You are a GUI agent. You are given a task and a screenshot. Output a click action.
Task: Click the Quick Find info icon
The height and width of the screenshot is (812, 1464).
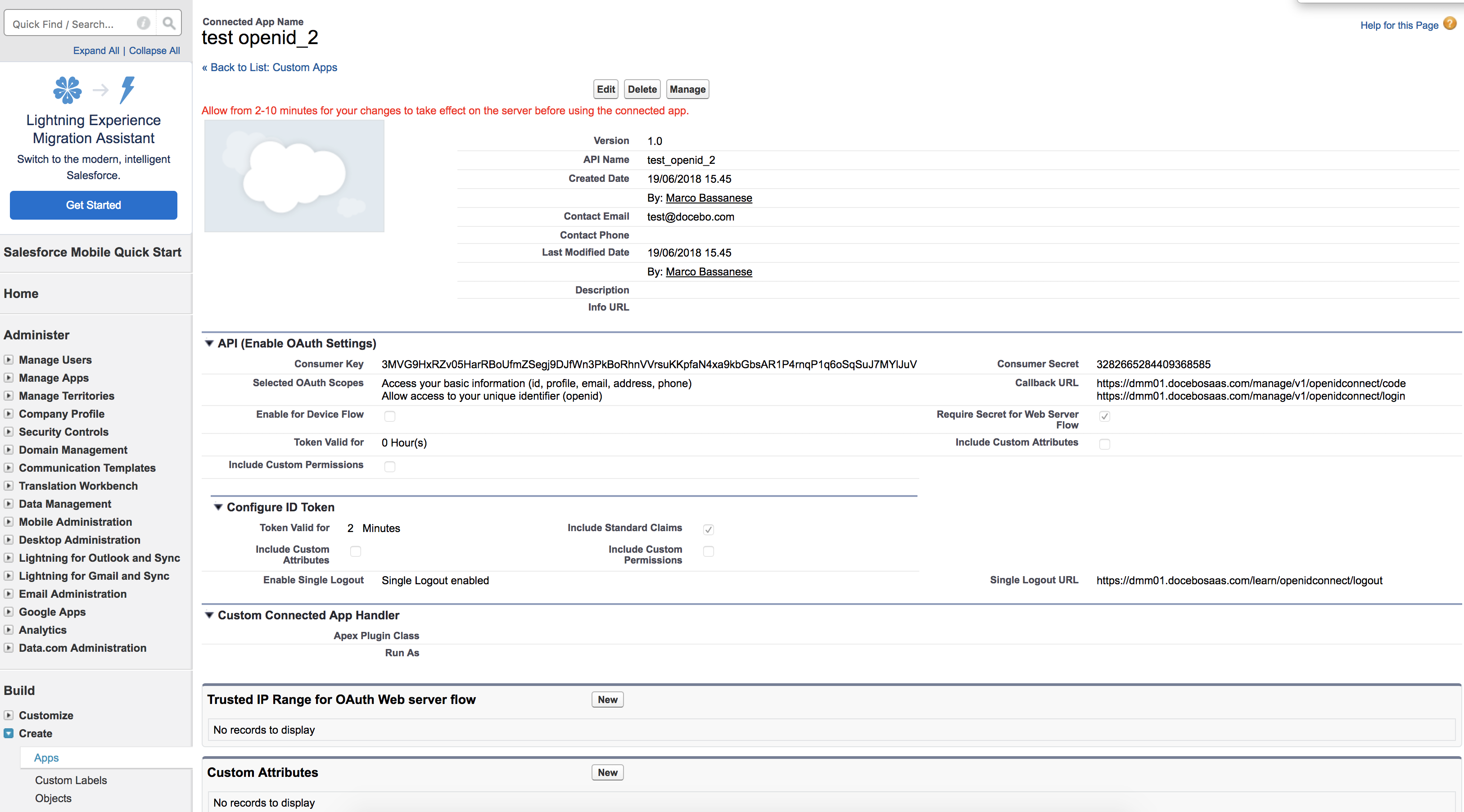coord(143,23)
